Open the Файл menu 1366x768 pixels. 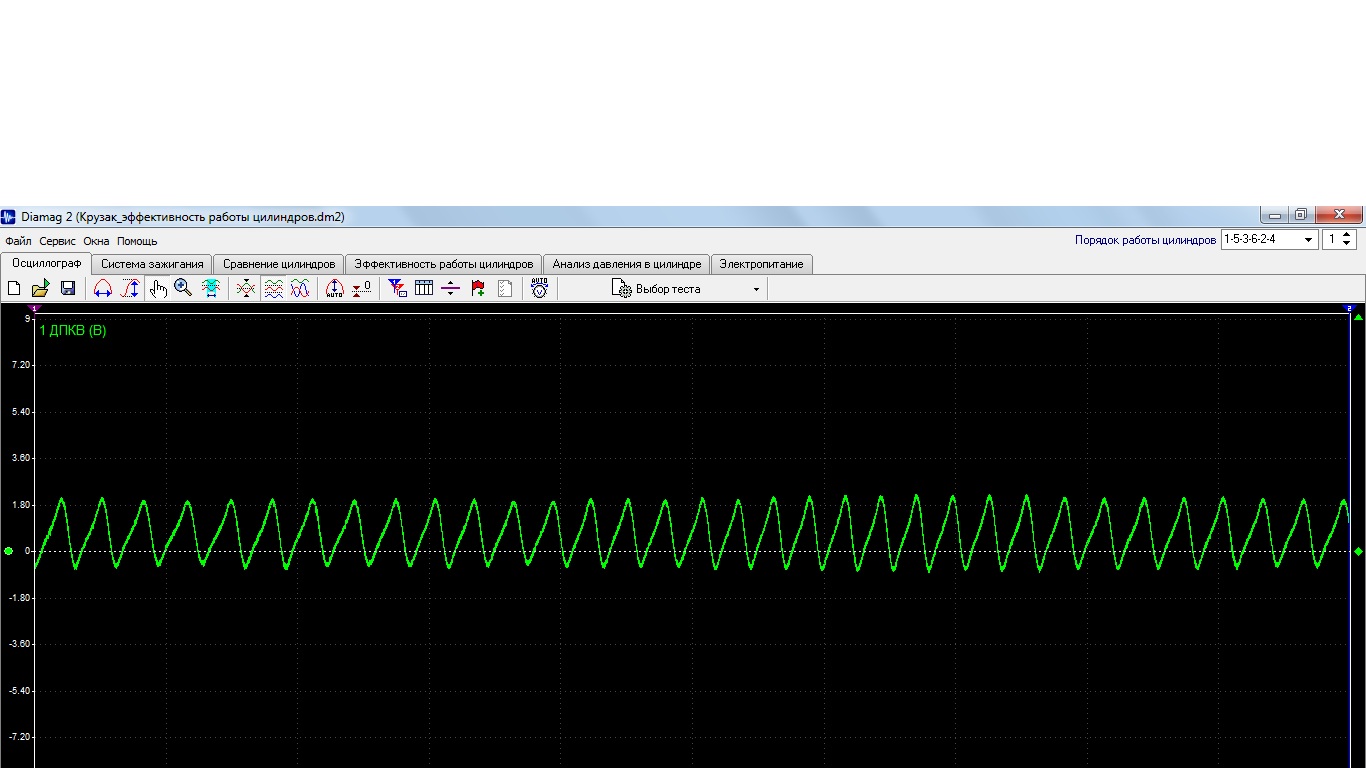tap(18, 241)
